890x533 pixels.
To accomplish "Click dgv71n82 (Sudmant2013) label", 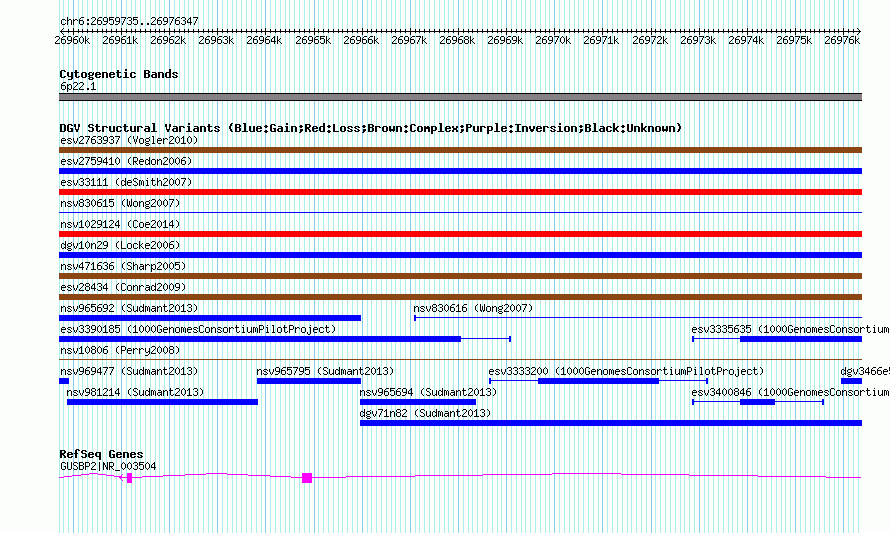I will (425, 413).
